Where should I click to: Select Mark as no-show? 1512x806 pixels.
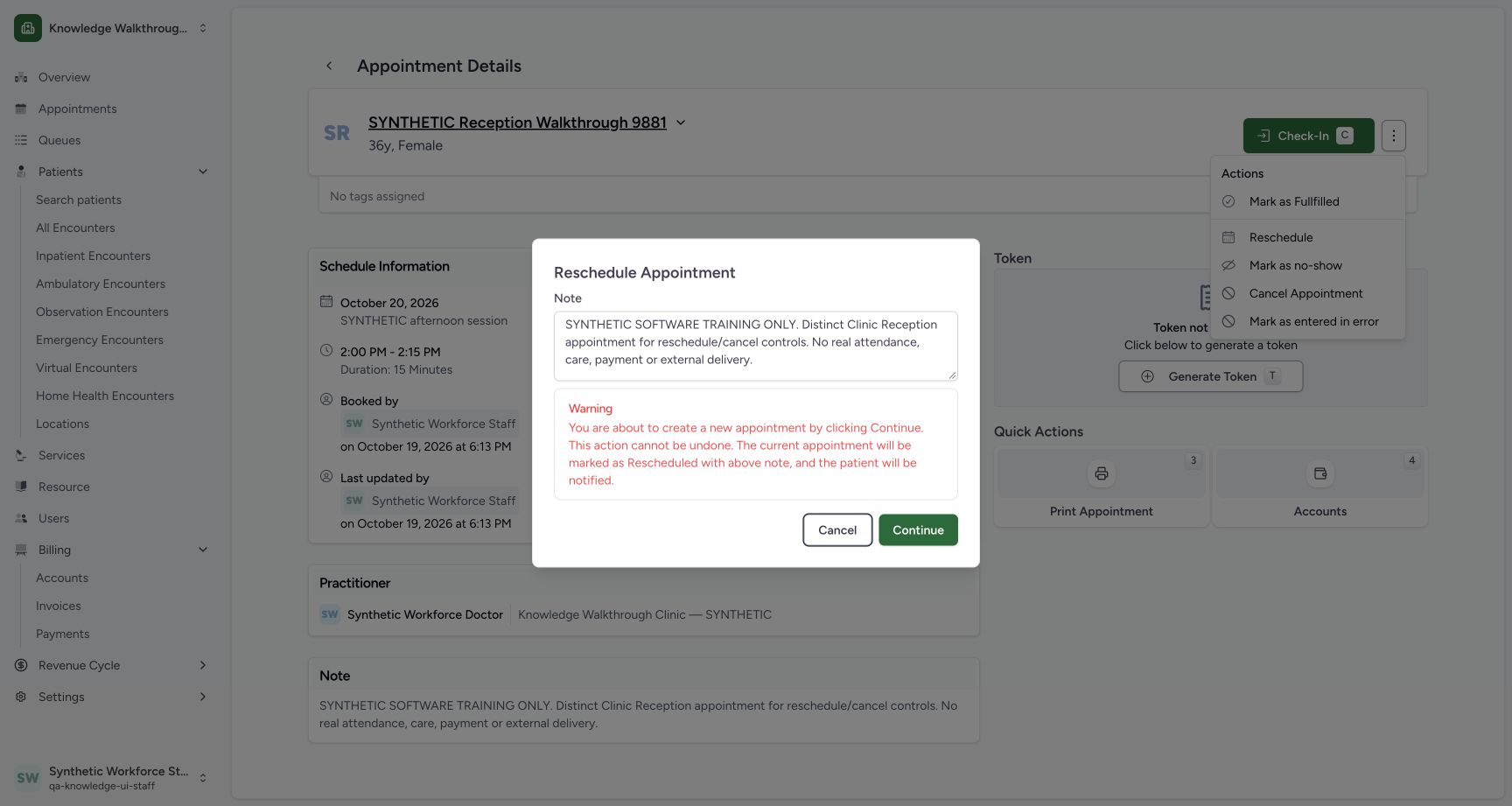pyautogui.click(x=1307, y=265)
